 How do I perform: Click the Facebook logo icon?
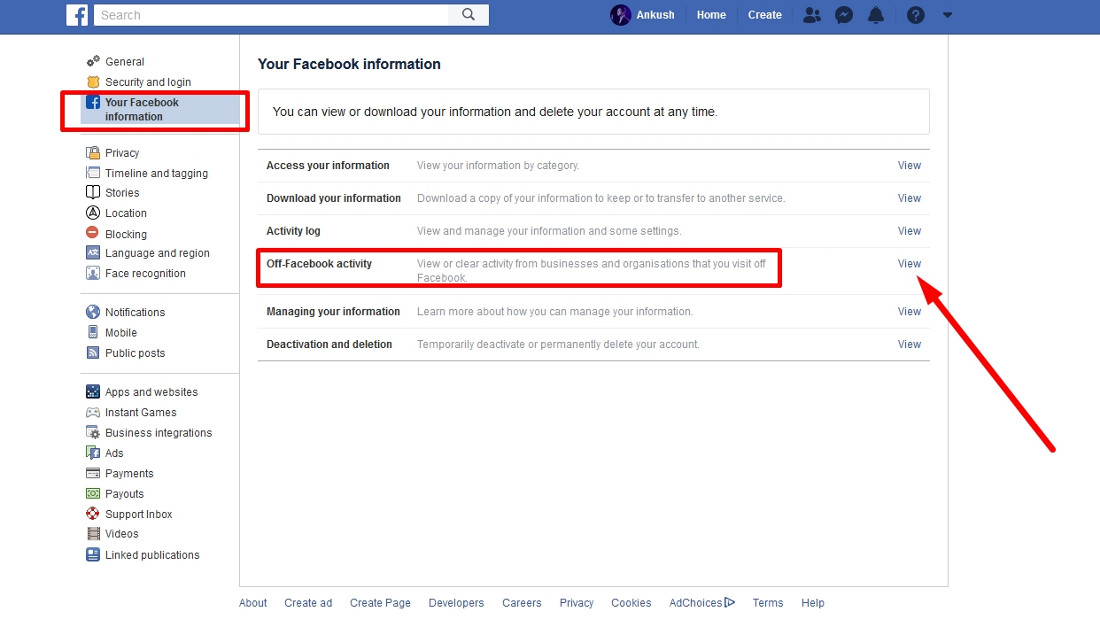pyautogui.click(x=77, y=15)
